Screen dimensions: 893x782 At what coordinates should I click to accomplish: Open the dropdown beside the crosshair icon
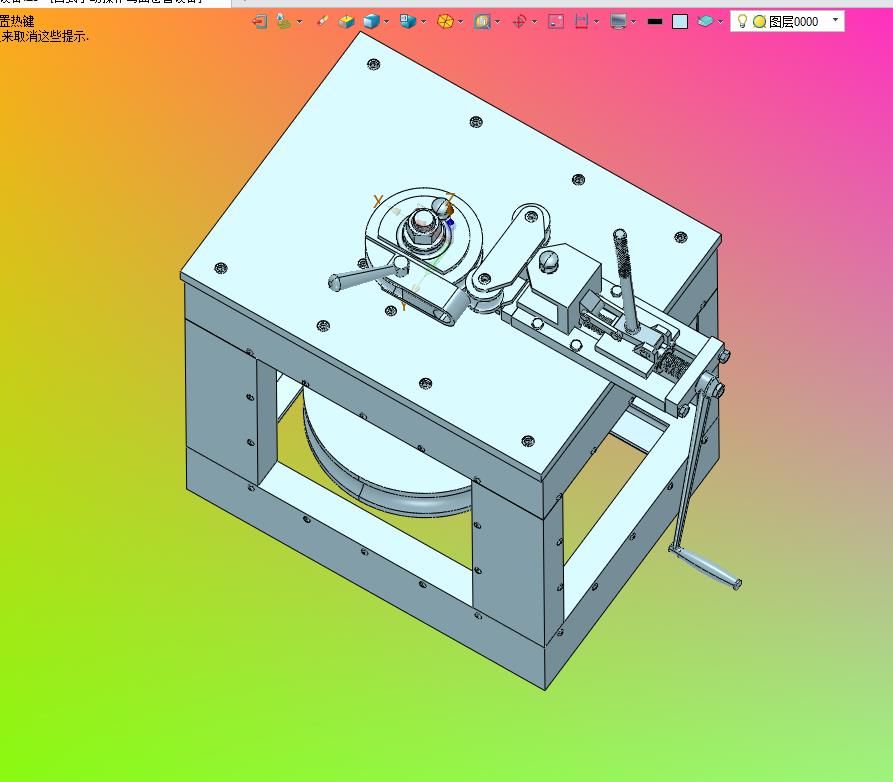pos(534,22)
